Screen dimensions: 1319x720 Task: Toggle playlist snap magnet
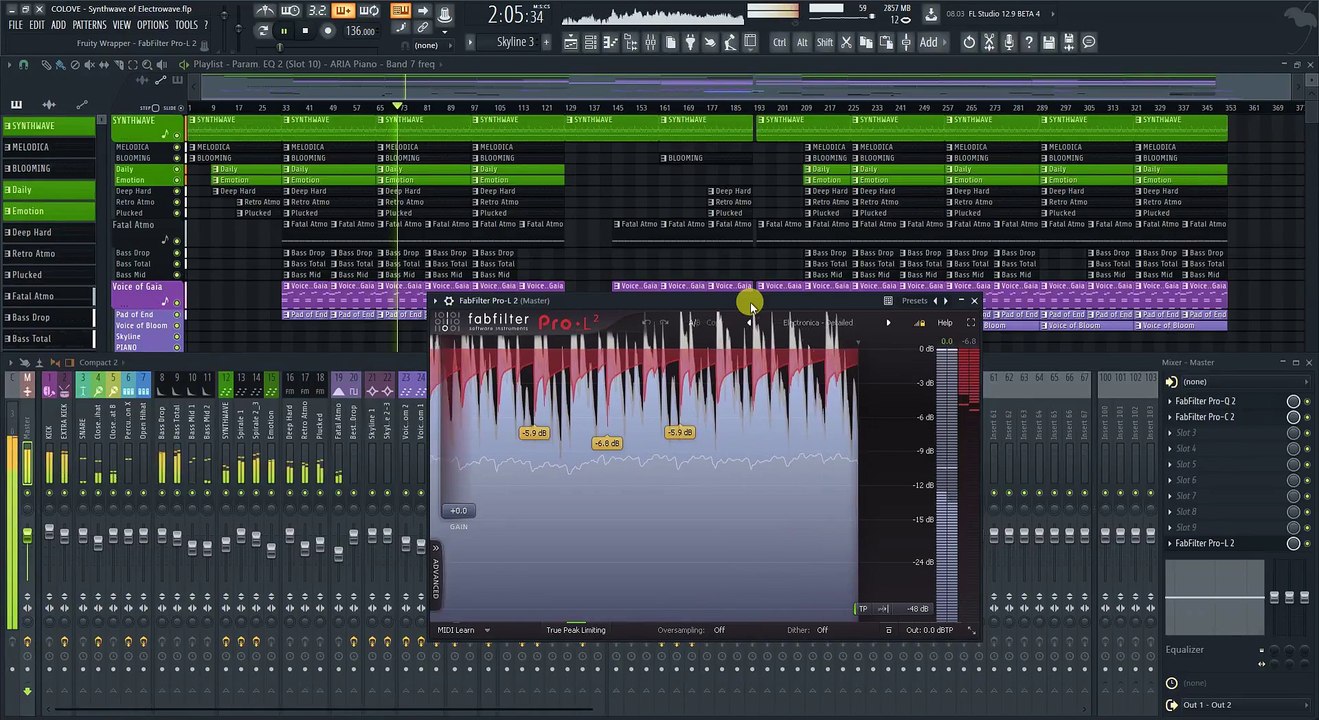click(x=23, y=64)
